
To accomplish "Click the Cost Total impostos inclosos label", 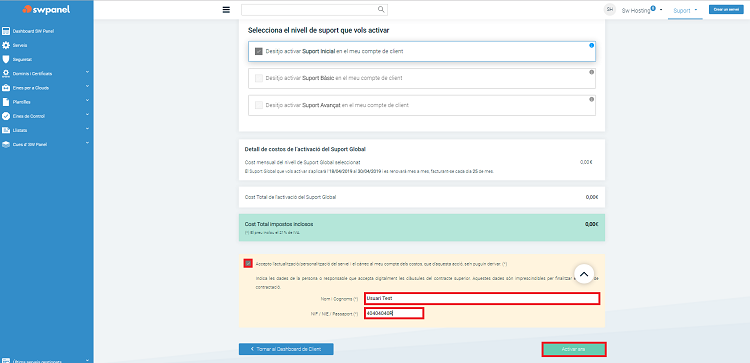I will (279, 224).
